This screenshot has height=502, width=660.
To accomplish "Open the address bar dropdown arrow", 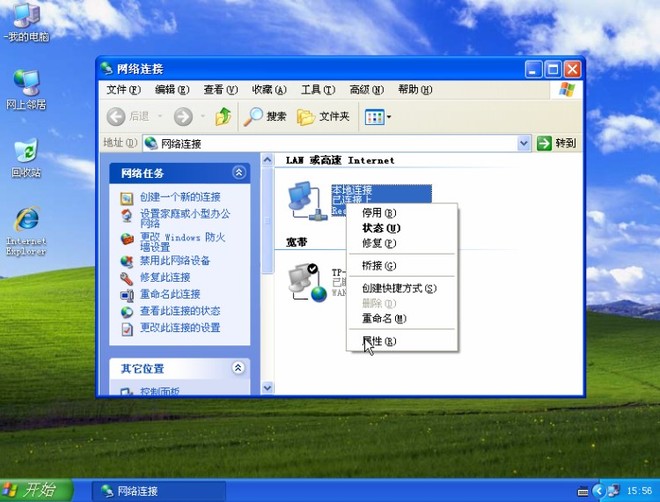I will pos(524,143).
